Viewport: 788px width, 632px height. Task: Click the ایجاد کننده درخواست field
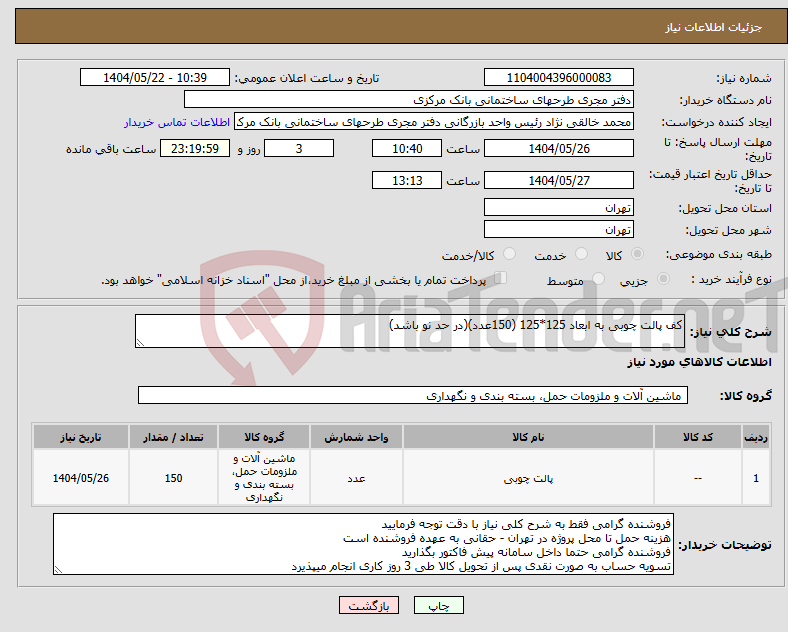[x=434, y=122]
